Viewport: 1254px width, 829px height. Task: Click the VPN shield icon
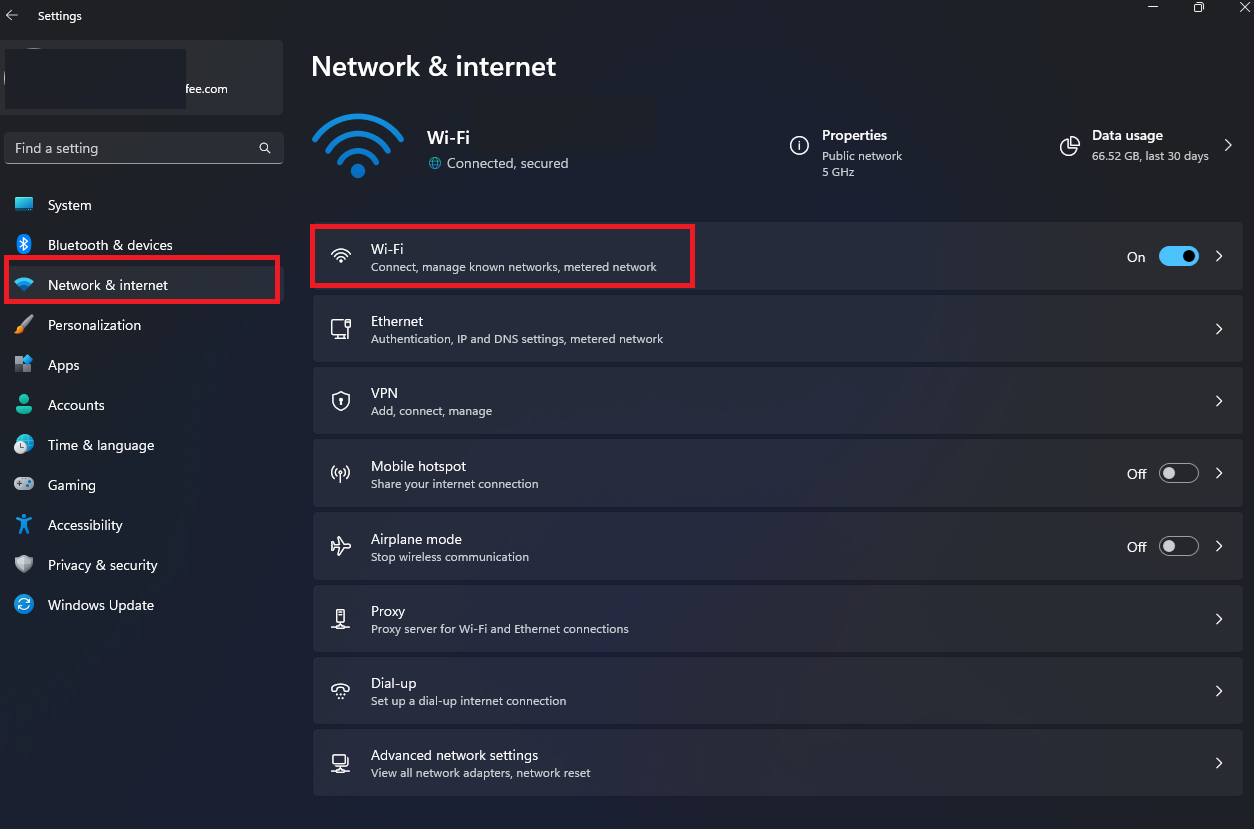pos(341,401)
